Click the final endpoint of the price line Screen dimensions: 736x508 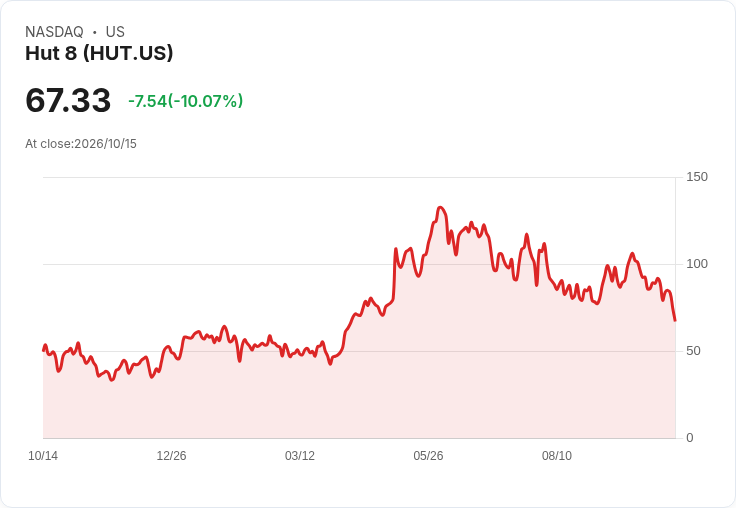(x=675, y=321)
